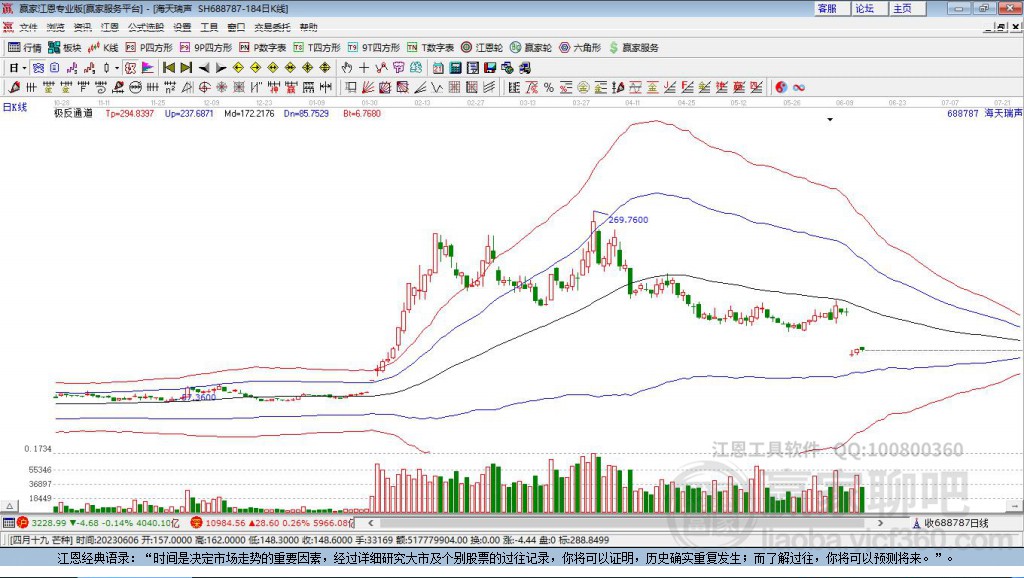Image resolution: width=1024 pixels, height=578 pixels.
Task: Select the zigzag wave line tool
Action: point(436,87)
